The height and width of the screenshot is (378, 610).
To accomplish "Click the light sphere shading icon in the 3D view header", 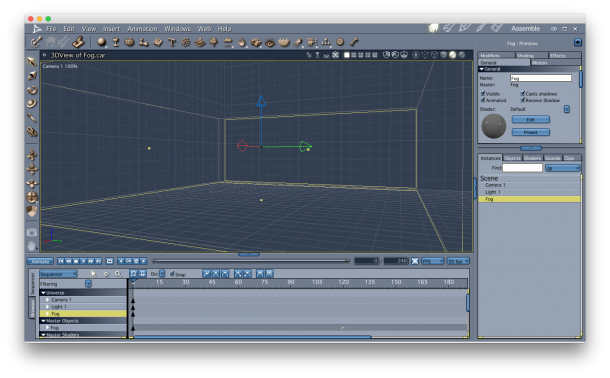I will point(452,55).
